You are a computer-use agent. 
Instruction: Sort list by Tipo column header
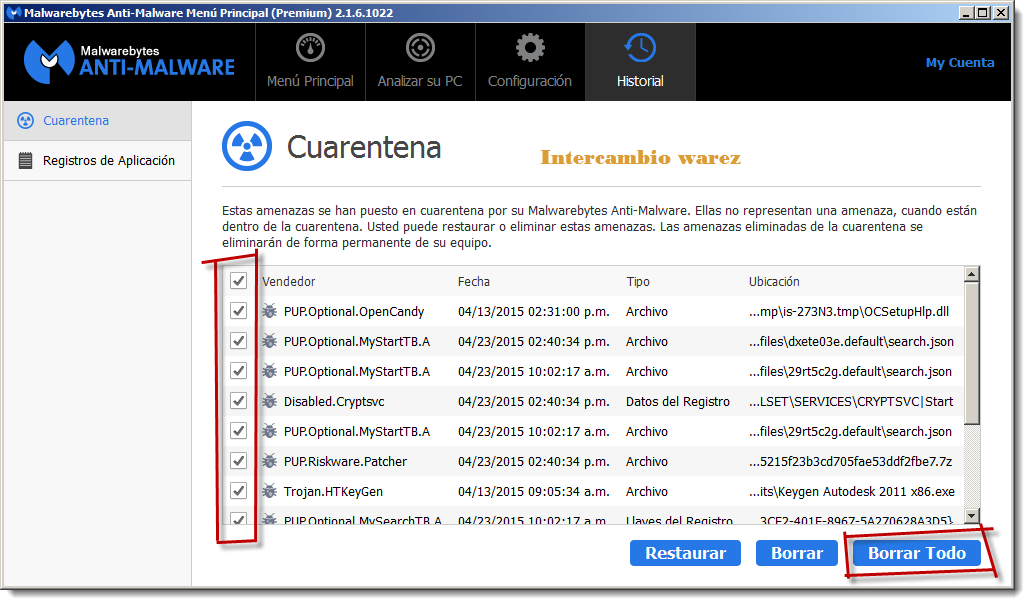638,281
